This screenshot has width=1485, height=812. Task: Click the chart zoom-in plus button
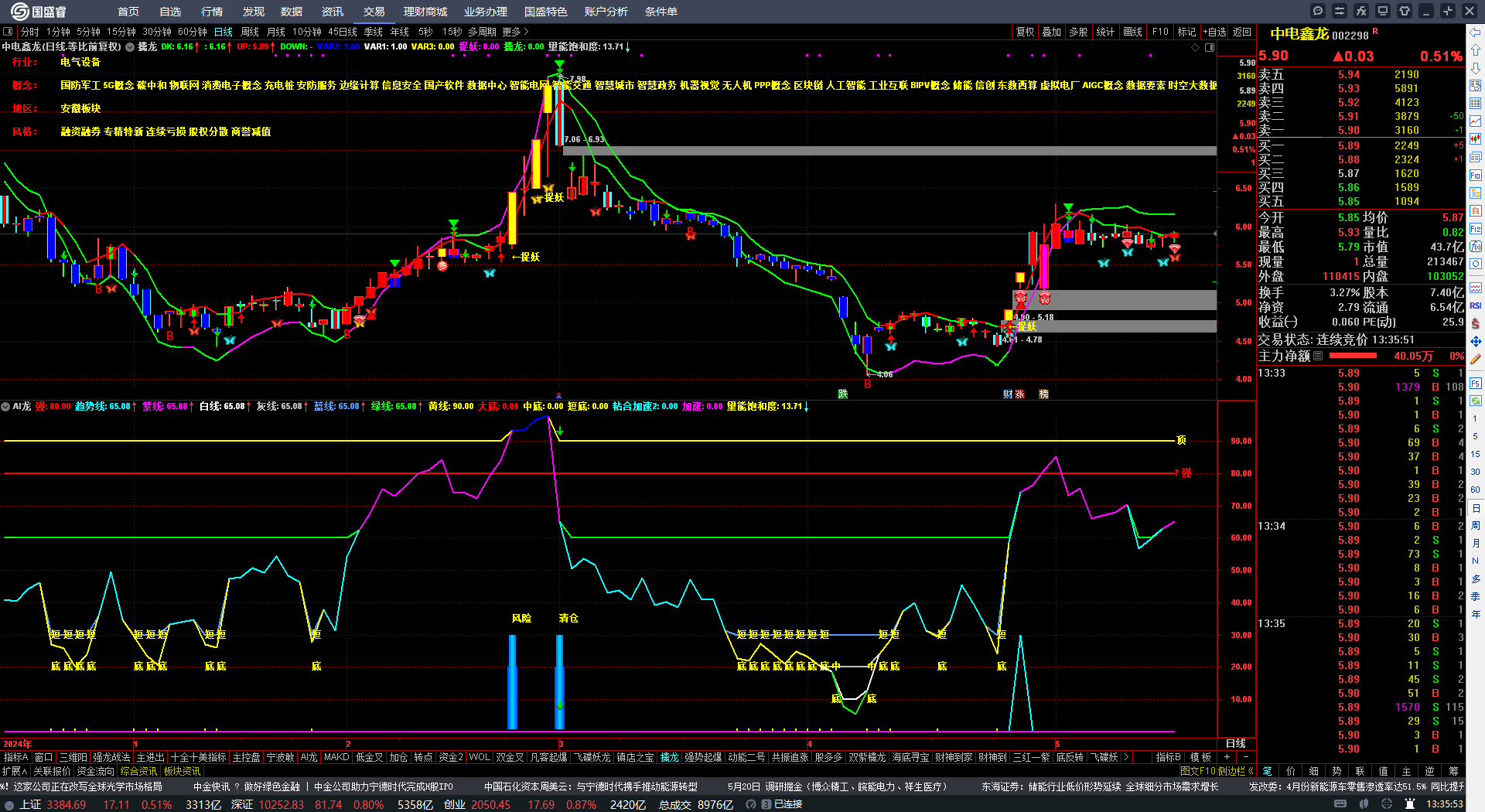[x=1227, y=757]
